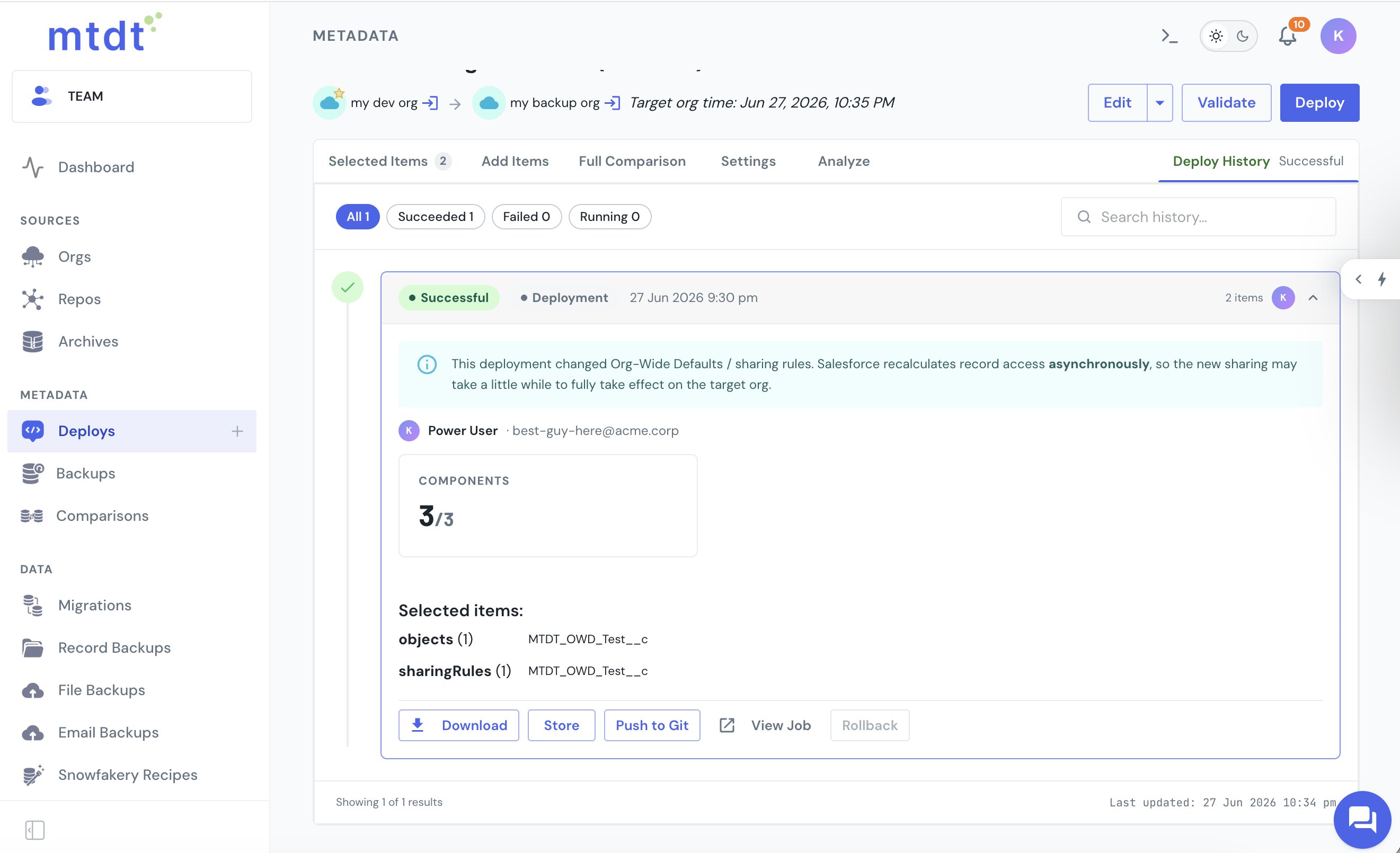Click the Validate button
This screenshot has height=853, width=1400.
[x=1226, y=103]
